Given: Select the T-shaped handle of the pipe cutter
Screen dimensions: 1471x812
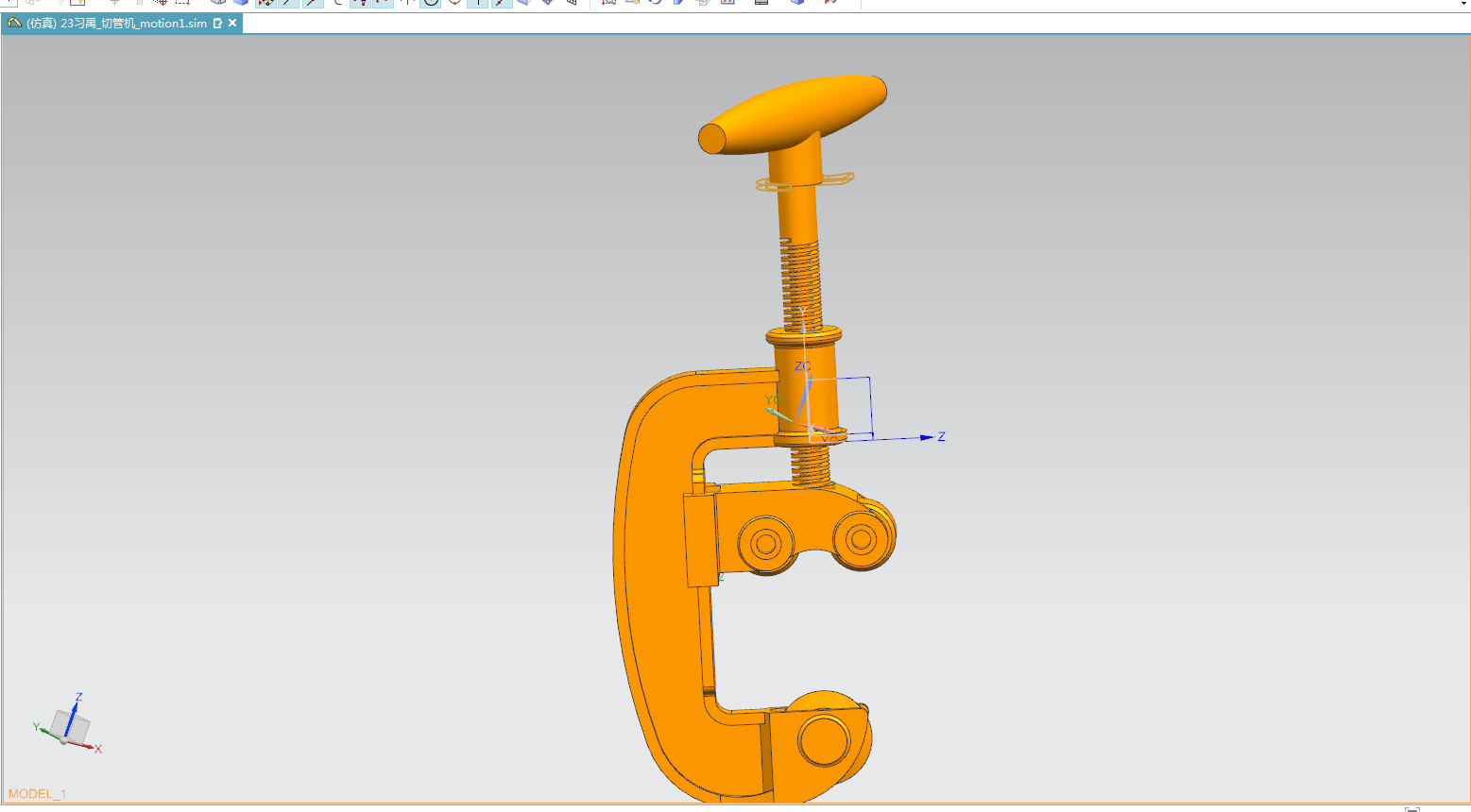Looking at the screenshot, I should 793,114.
